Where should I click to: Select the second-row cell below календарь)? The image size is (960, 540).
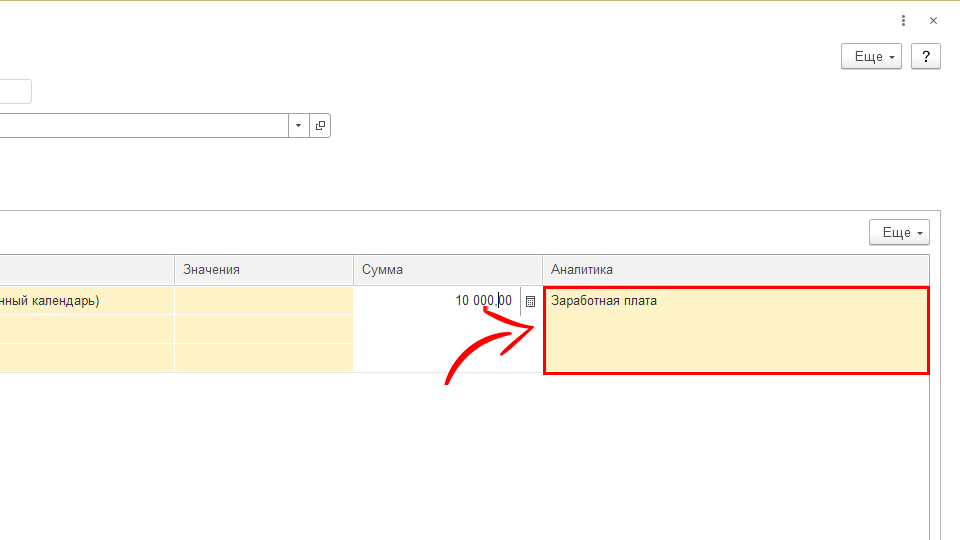86,329
